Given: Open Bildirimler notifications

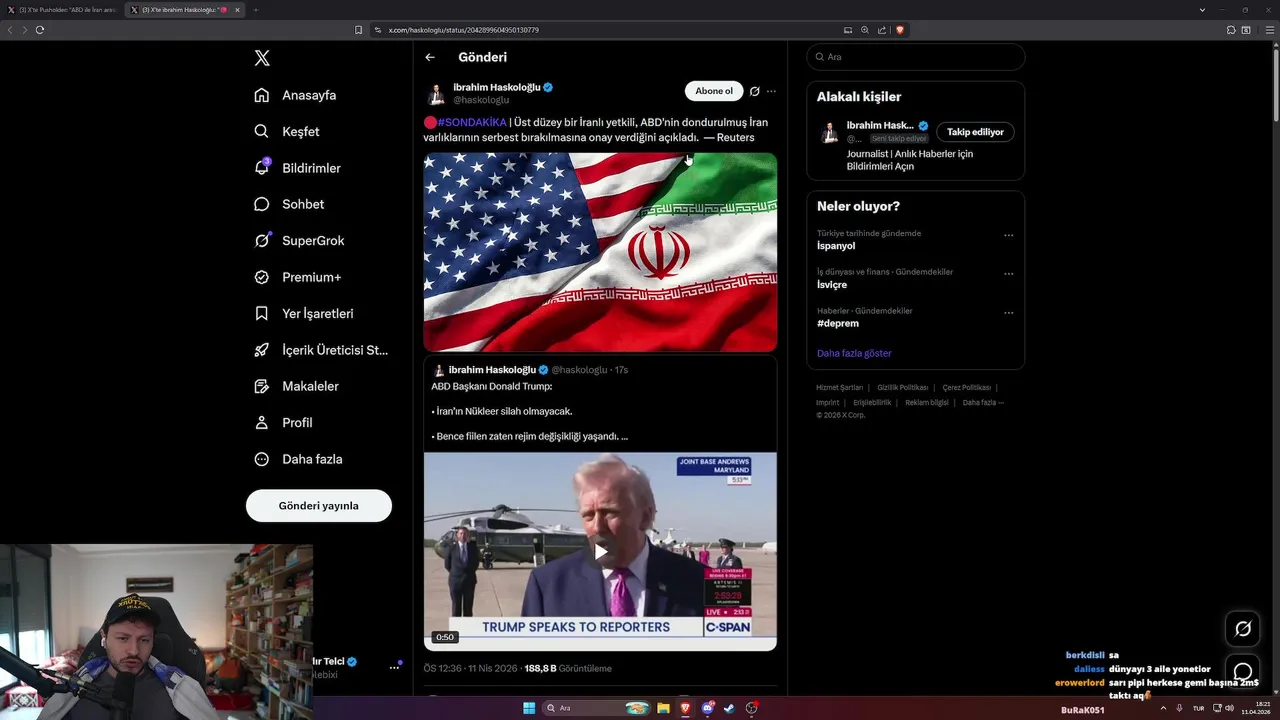Looking at the screenshot, I should coord(297,168).
